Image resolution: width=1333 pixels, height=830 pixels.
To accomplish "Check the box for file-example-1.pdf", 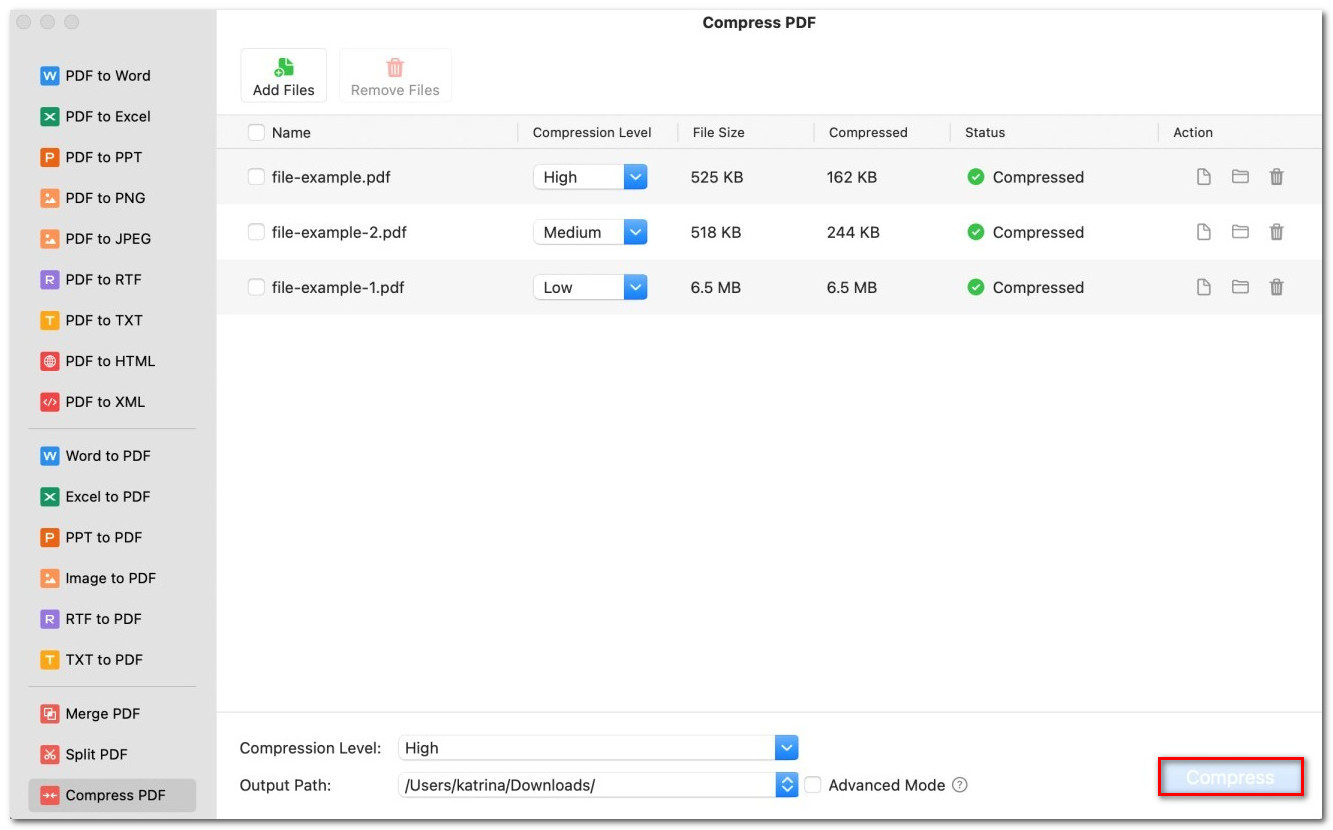I will pos(256,287).
